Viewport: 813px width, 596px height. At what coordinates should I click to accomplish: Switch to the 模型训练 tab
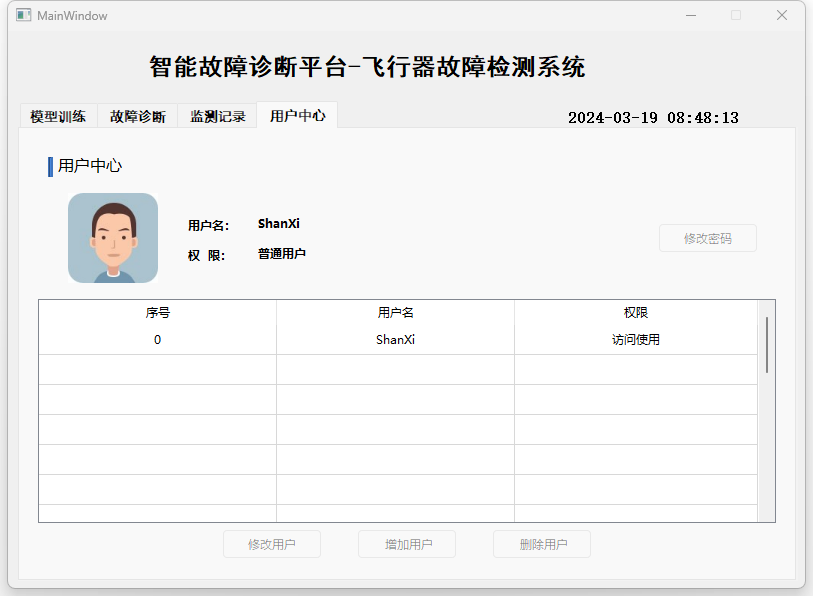(x=58, y=116)
